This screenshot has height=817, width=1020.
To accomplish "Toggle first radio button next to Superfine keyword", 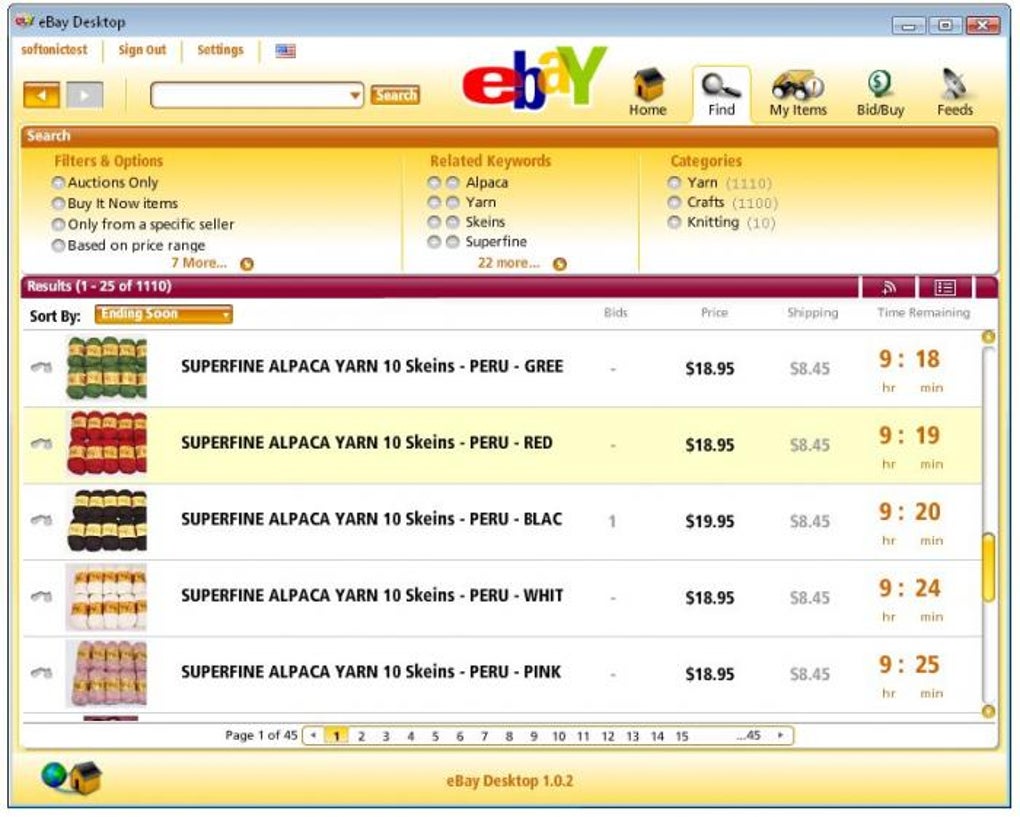I will click(434, 242).
